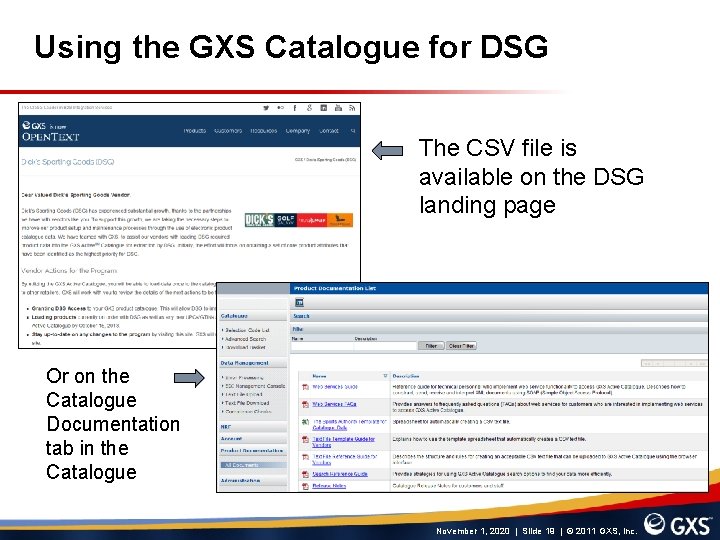This screenshot has width=720, height=540.
Task: Expand the Search section header
Action: pos(499,316)
